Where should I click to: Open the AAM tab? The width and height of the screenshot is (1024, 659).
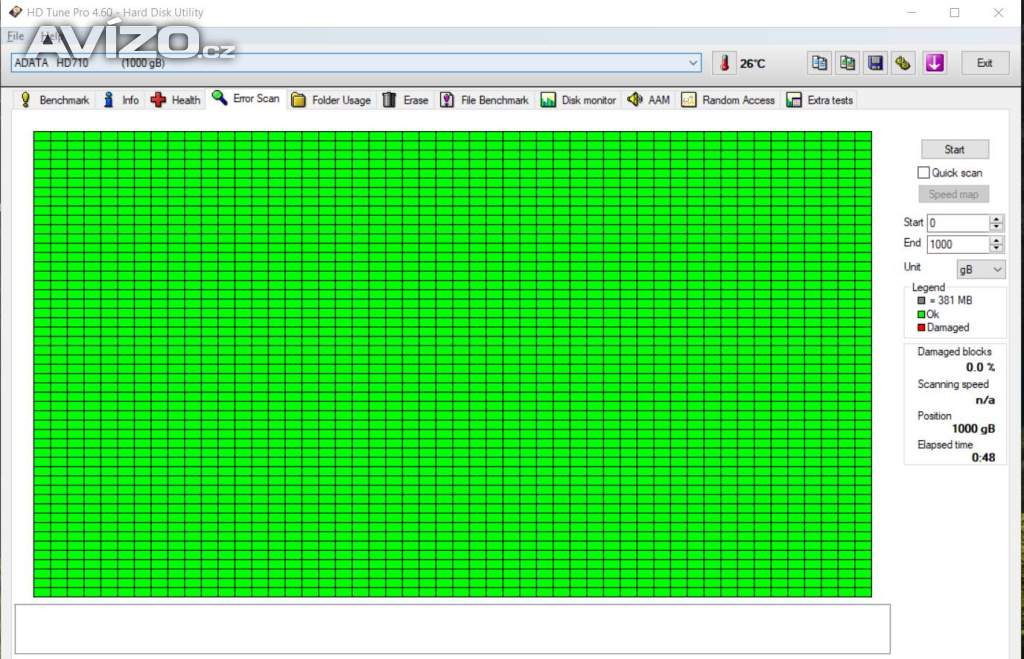click(x=648, y=100)
